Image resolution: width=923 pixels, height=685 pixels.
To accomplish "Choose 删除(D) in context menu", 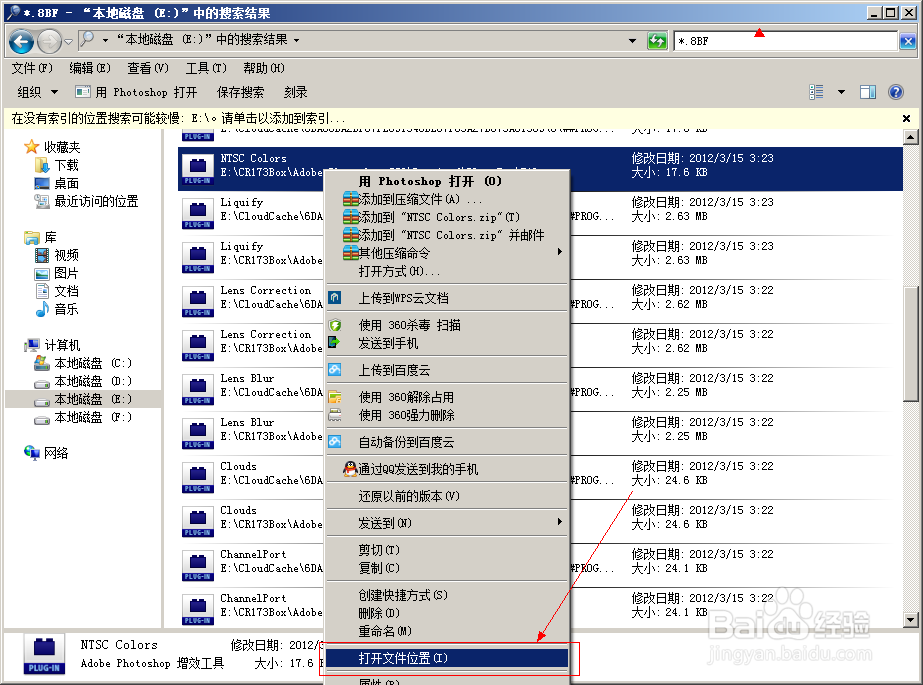I will point(447,613).
